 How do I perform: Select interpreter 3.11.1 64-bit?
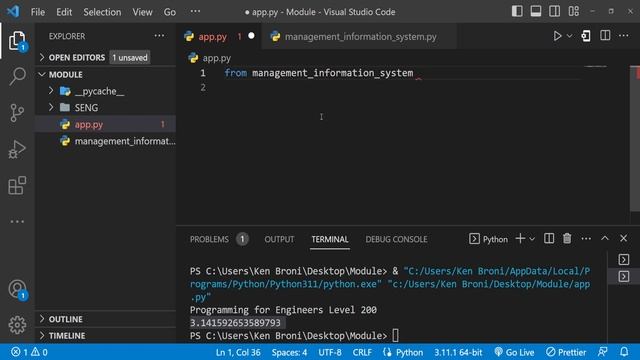coord(458,352)
